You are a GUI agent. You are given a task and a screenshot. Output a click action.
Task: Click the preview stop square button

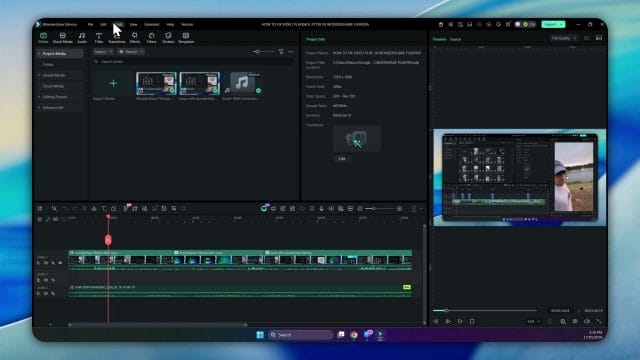click(x=472, y=321)
